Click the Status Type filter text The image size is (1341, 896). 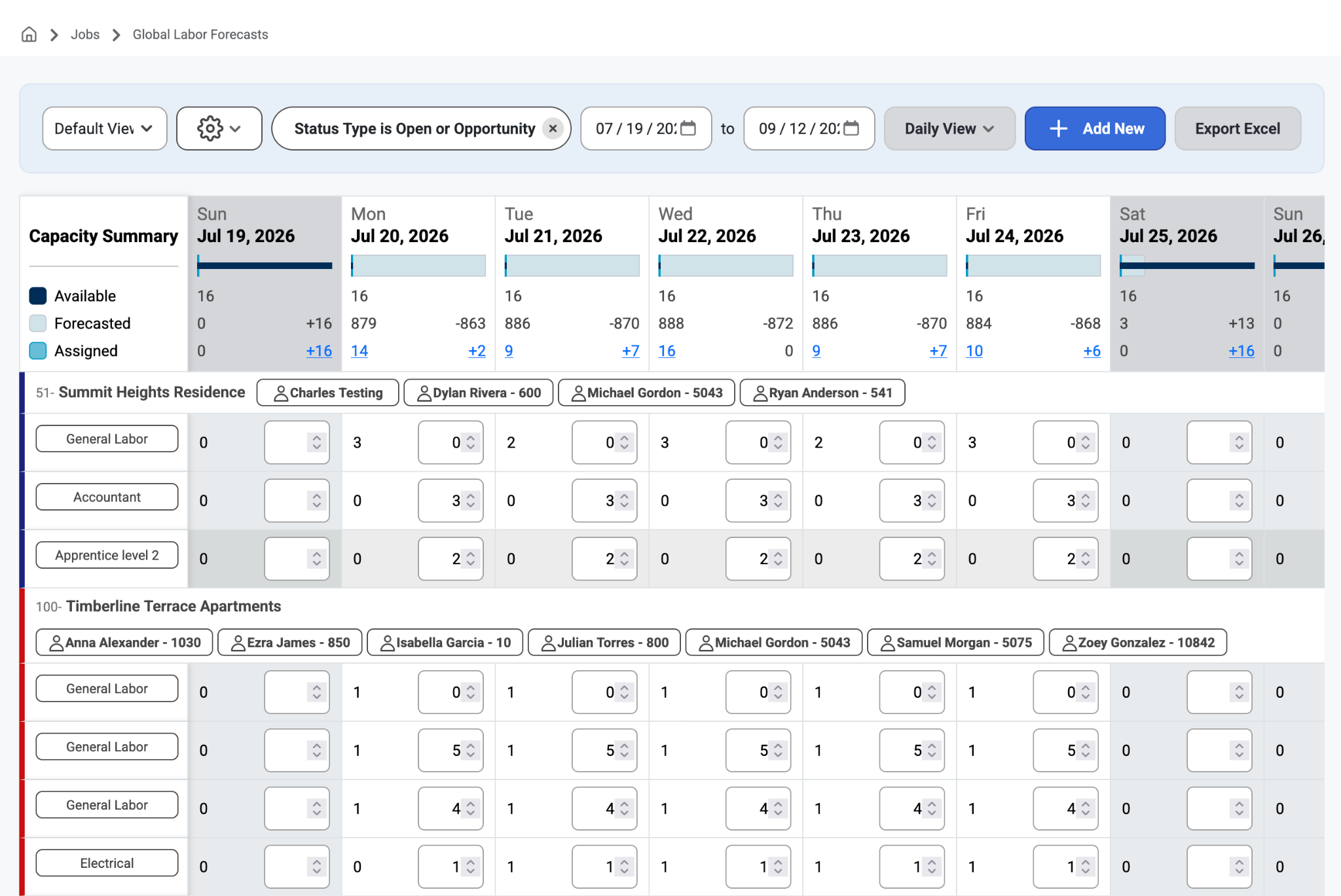coord(414,128)
